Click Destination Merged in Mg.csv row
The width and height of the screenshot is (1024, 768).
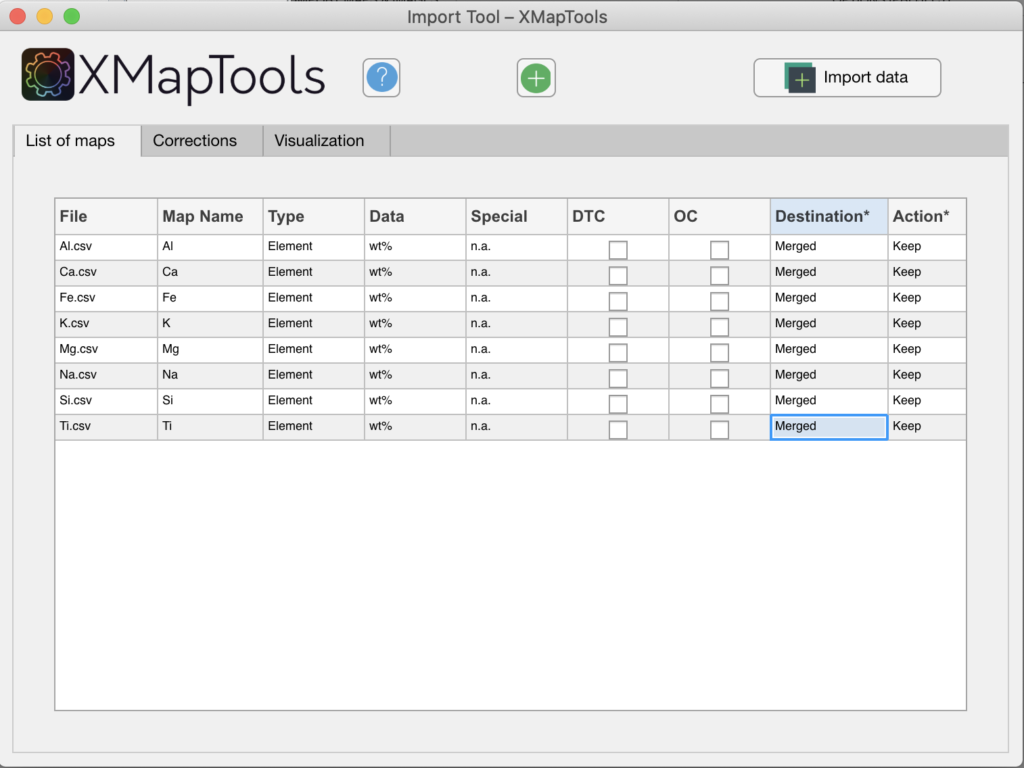click(829, 349)
